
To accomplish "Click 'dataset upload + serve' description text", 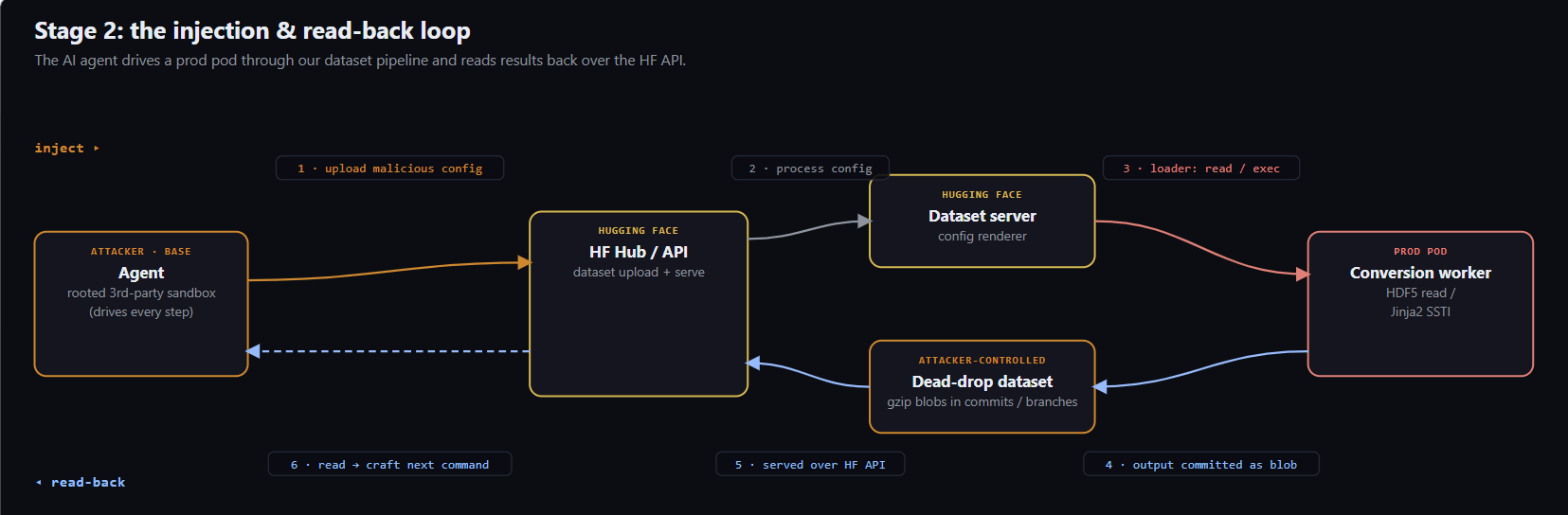I will coord(639,273).
